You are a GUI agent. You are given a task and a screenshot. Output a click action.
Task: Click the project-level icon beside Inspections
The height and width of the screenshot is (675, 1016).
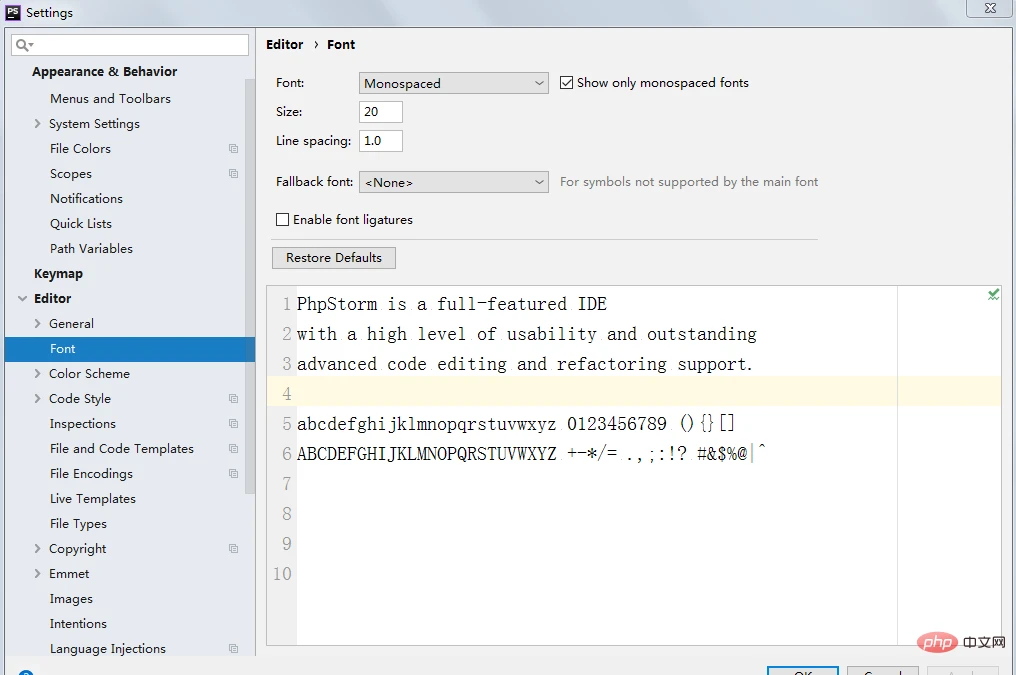pos(233,424)
